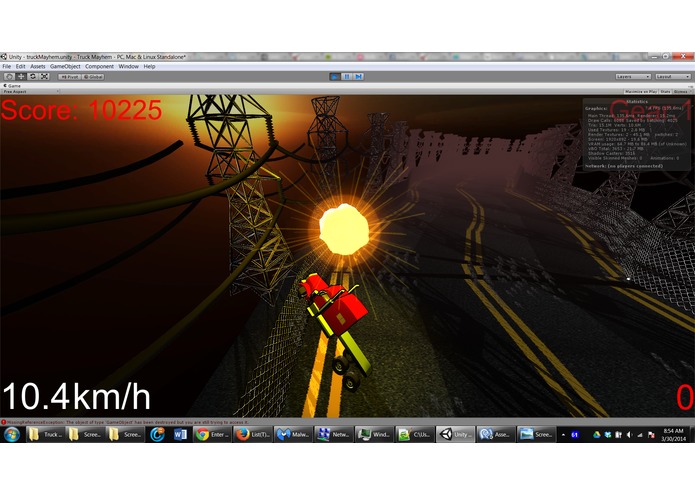
Task: Click the Score: 10225 text
Action: coord(82,110)
